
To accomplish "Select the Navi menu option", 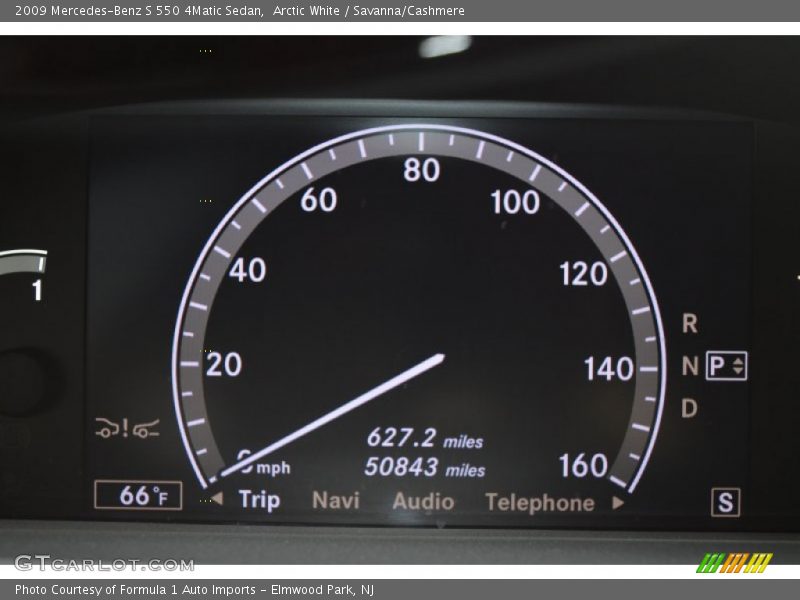I will [x=335, y=500].
